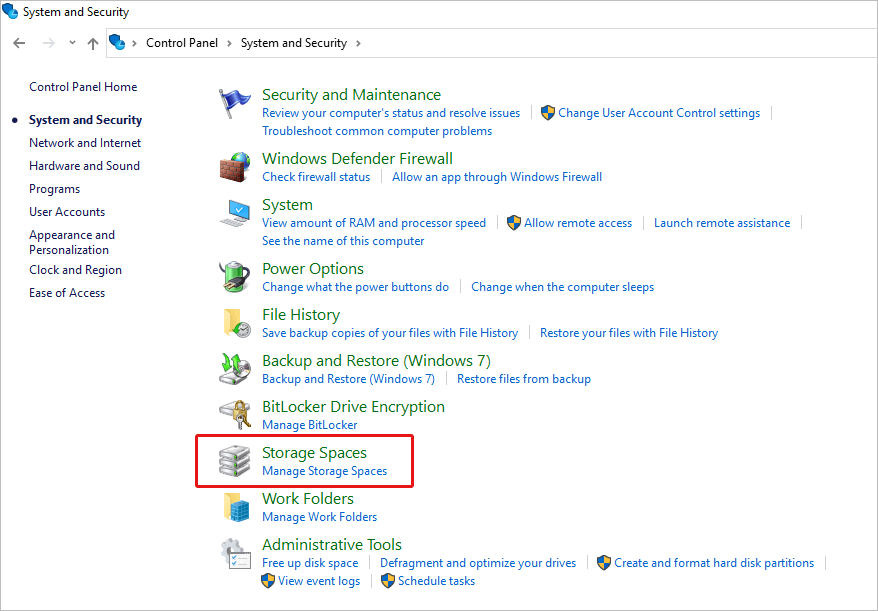Open the Defragment and optimize your drives link
The image size is (878, 611).
[x=478, y=563]
